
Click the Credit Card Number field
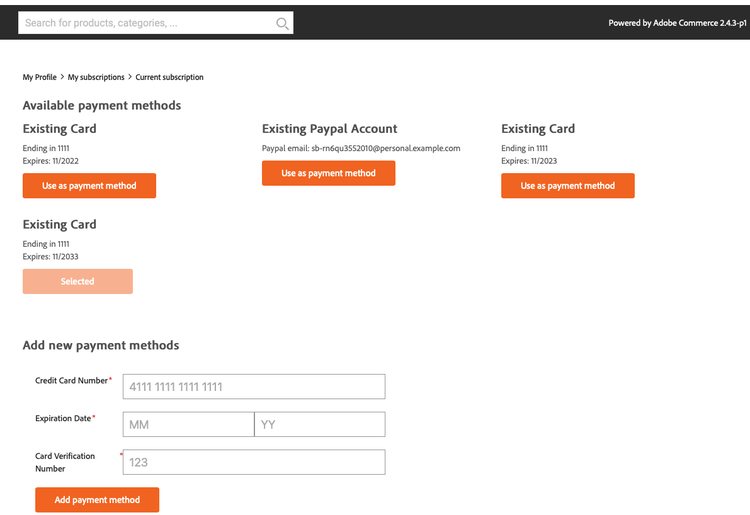pos(253,387)
